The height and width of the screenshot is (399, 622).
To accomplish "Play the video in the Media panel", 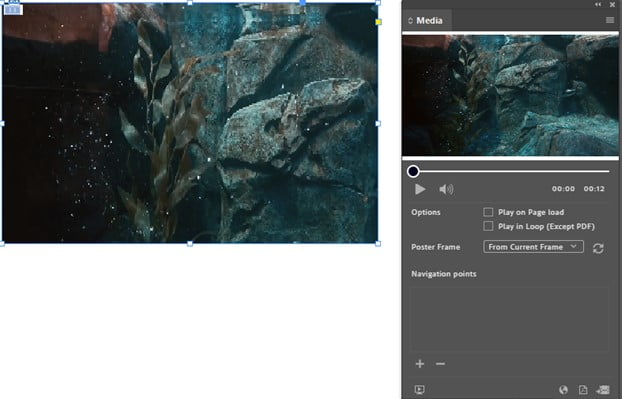I will click(x=420, y=189).
